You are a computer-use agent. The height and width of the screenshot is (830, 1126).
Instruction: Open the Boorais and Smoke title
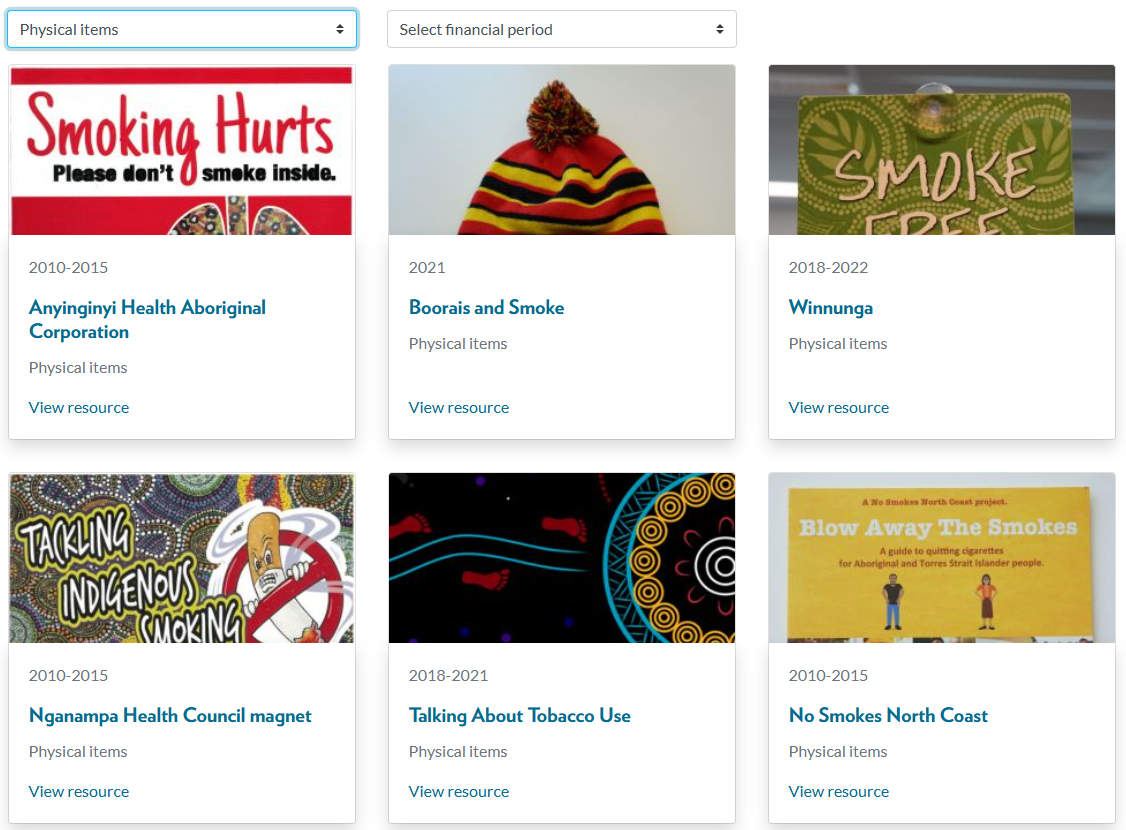[x=486, y=307]
